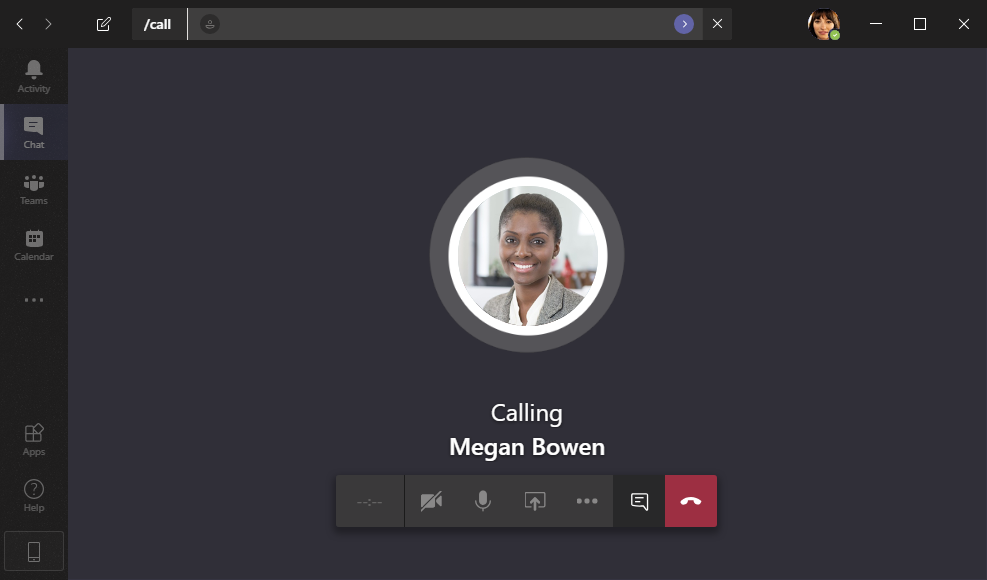987x580 pixels.
Task: Clear the command bar with X
Action: (x=717, y=24)
